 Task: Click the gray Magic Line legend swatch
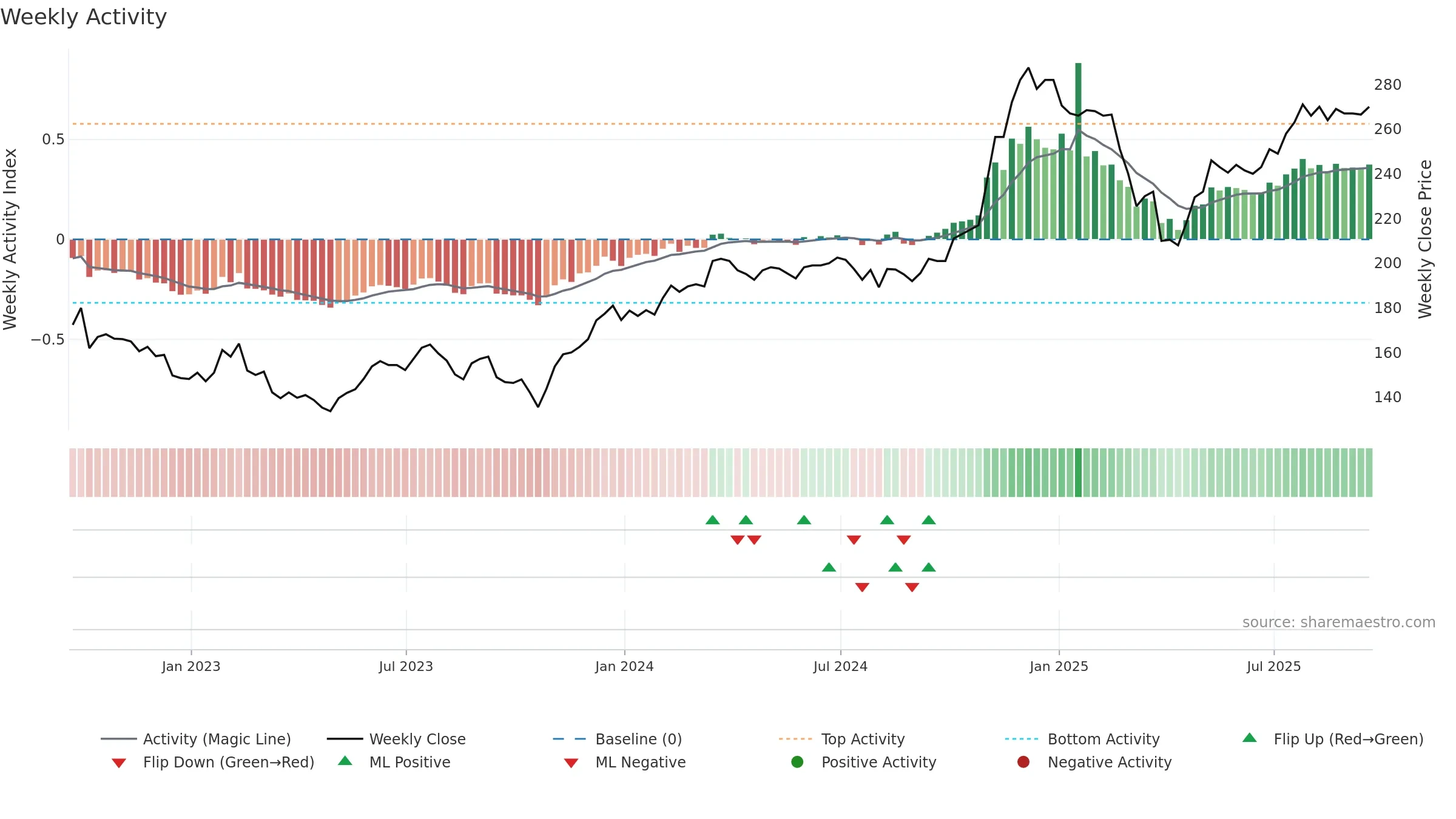(x=118, y=739)
